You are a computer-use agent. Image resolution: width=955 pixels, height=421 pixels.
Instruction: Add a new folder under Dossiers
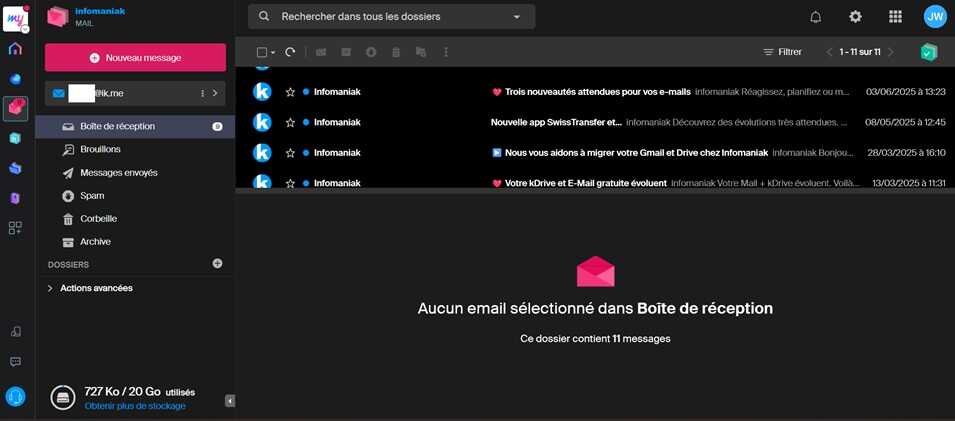(217, 263)
